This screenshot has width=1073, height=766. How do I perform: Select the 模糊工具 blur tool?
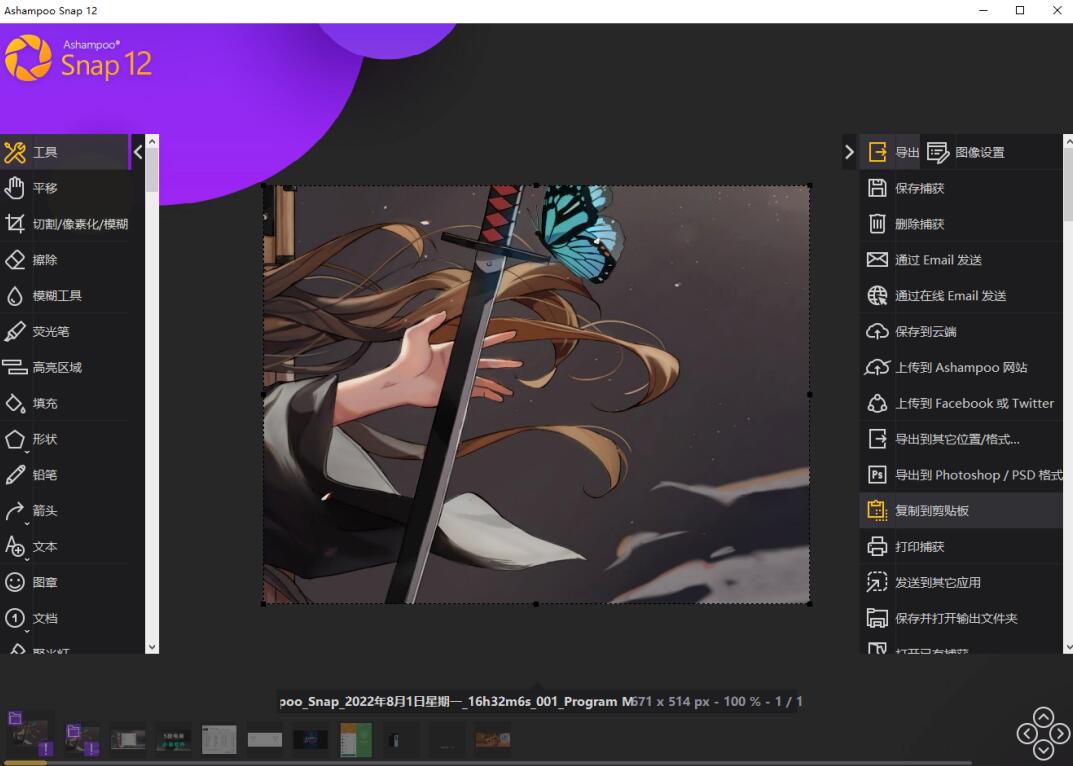(57, 296)
